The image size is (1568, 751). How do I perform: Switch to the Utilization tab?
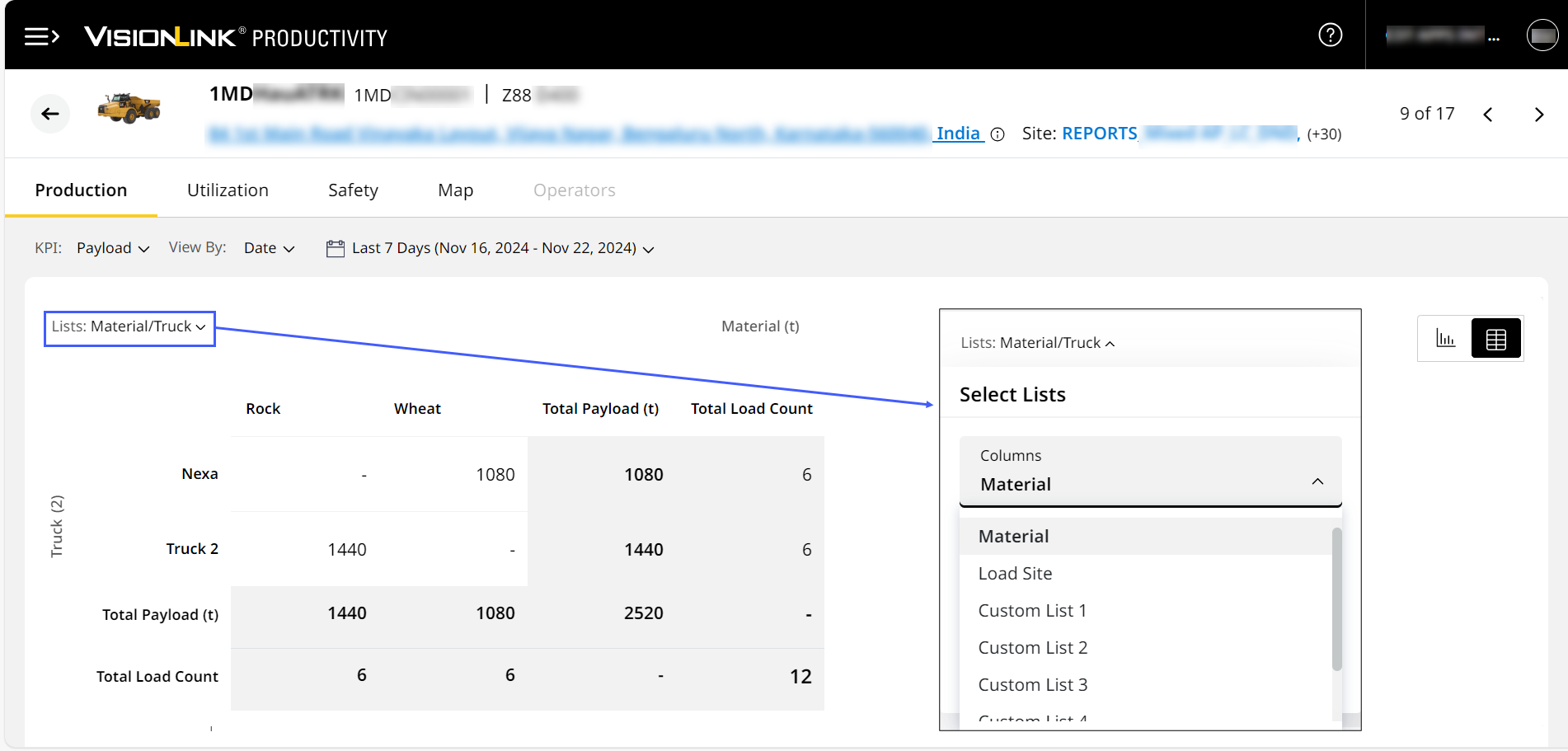click(x=228, y=190)
